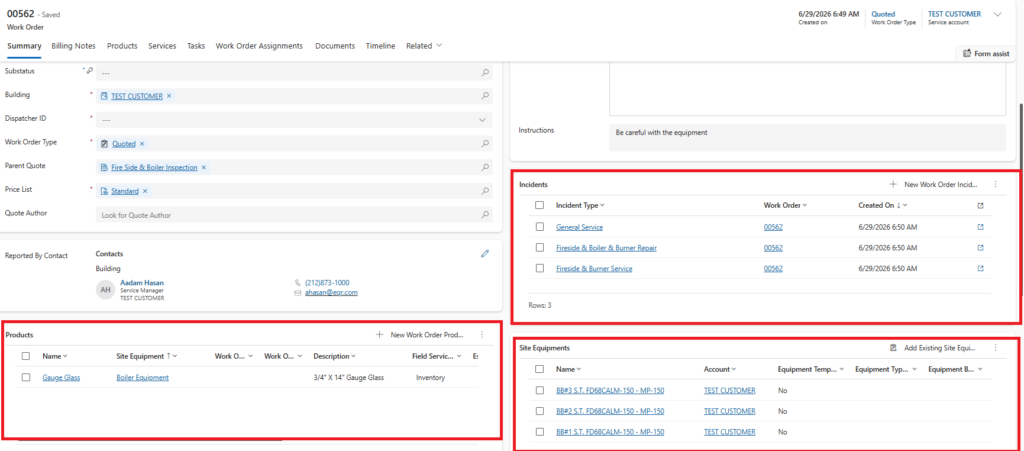Open Description column menu in Products
The image size is (1024, 451).
coord(334,356)
